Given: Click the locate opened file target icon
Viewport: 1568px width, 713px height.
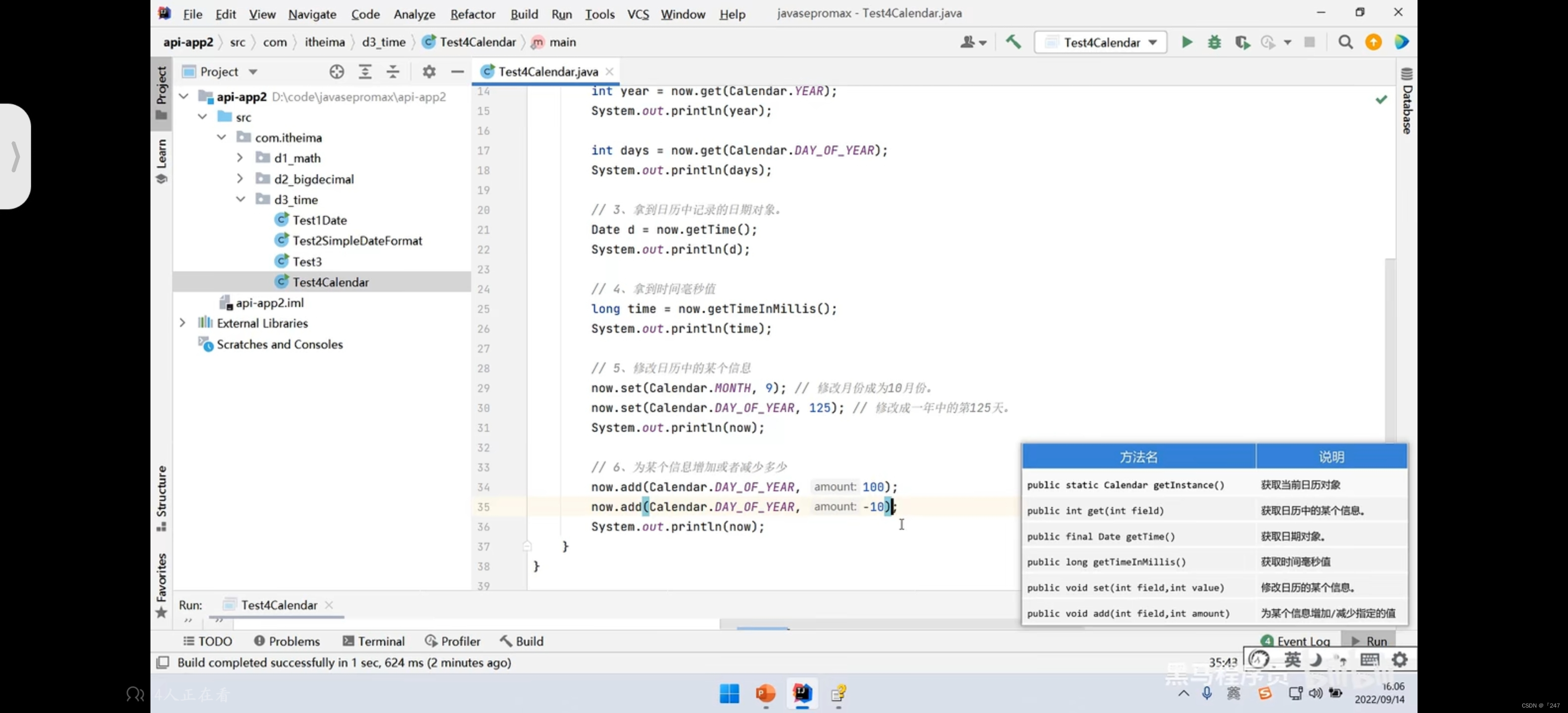Looking at the screenshot, I should pos(337,71).
